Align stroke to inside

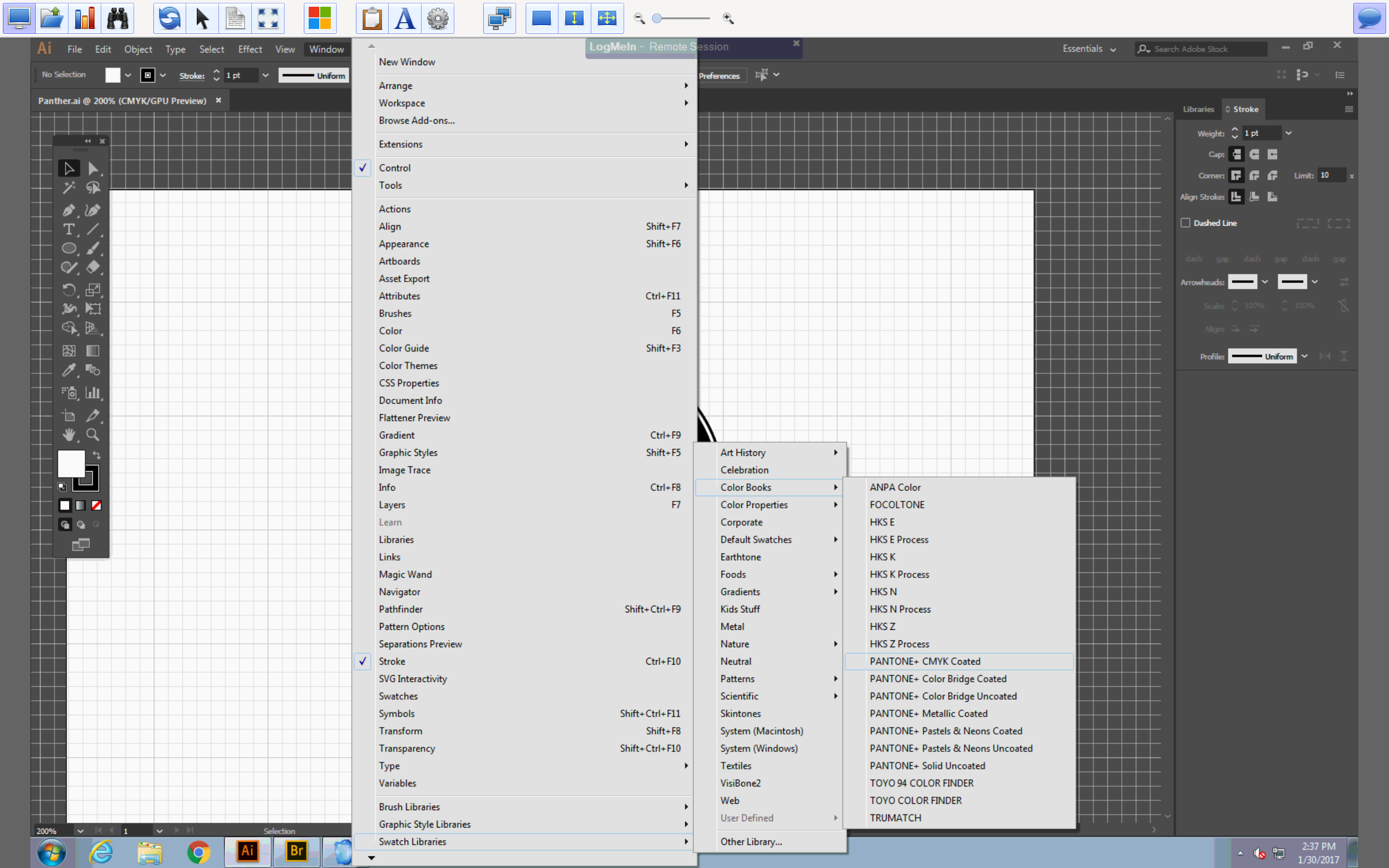point(1255,196)
